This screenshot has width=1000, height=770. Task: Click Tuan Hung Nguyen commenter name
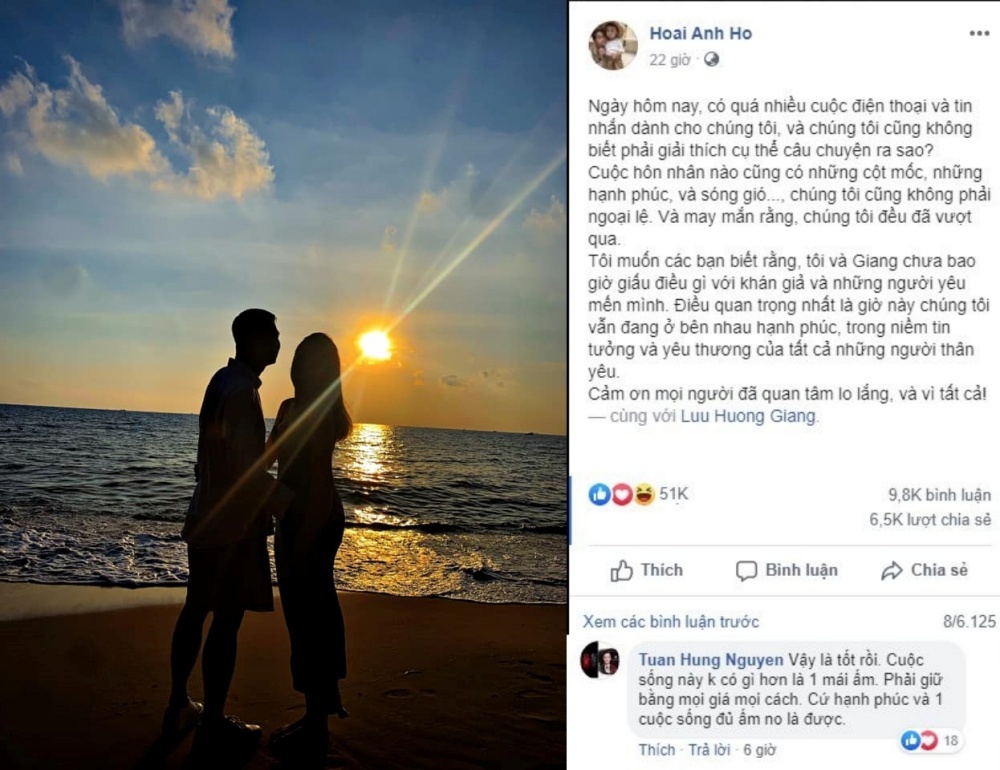point(711,660)
